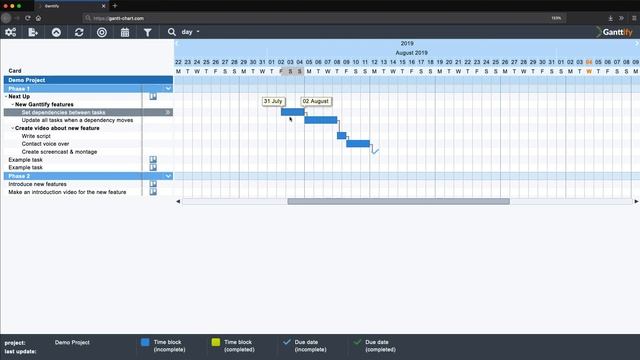Screen dimensions: 640x360
Task: Open the browser hamburger menu
Action: pos(634,18)
